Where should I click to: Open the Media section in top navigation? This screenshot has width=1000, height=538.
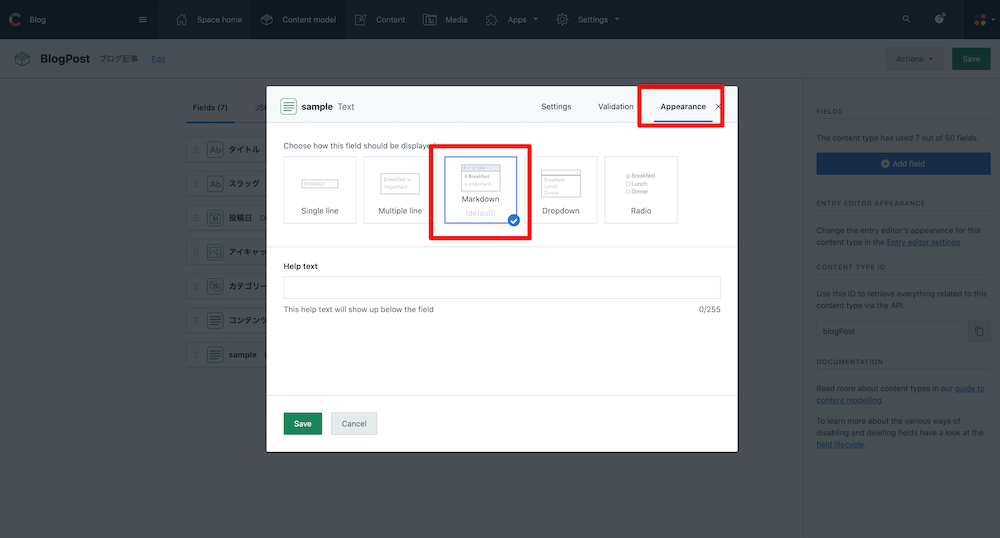click(445, 20)
